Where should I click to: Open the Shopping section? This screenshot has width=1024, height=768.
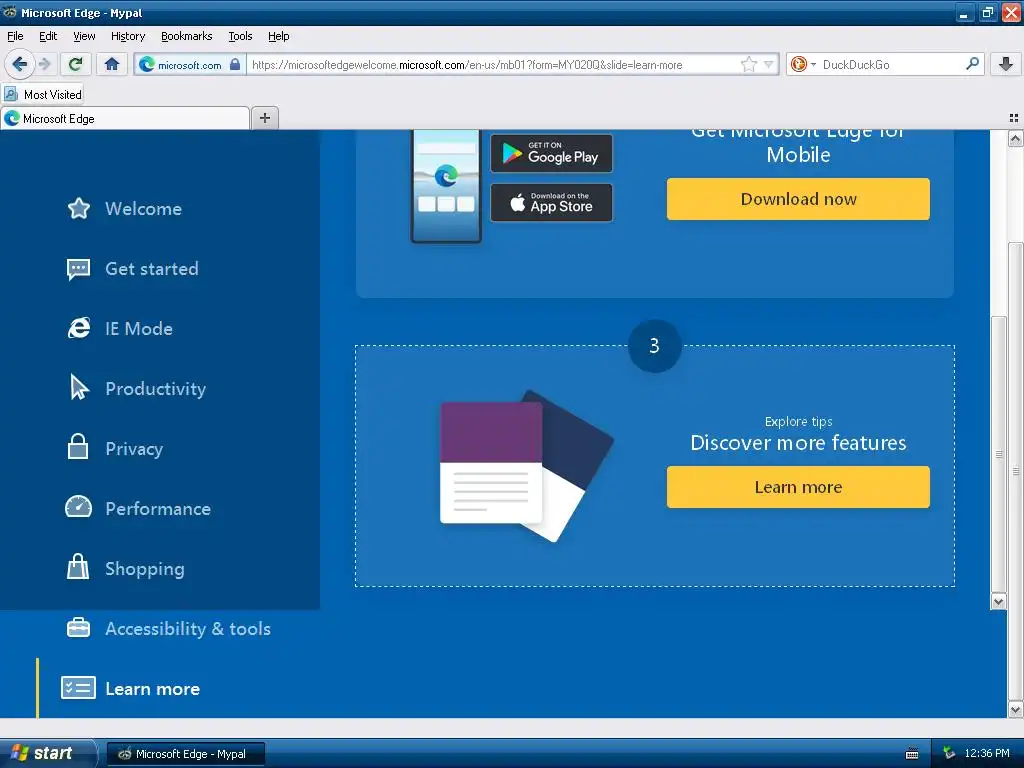[144, 569]
